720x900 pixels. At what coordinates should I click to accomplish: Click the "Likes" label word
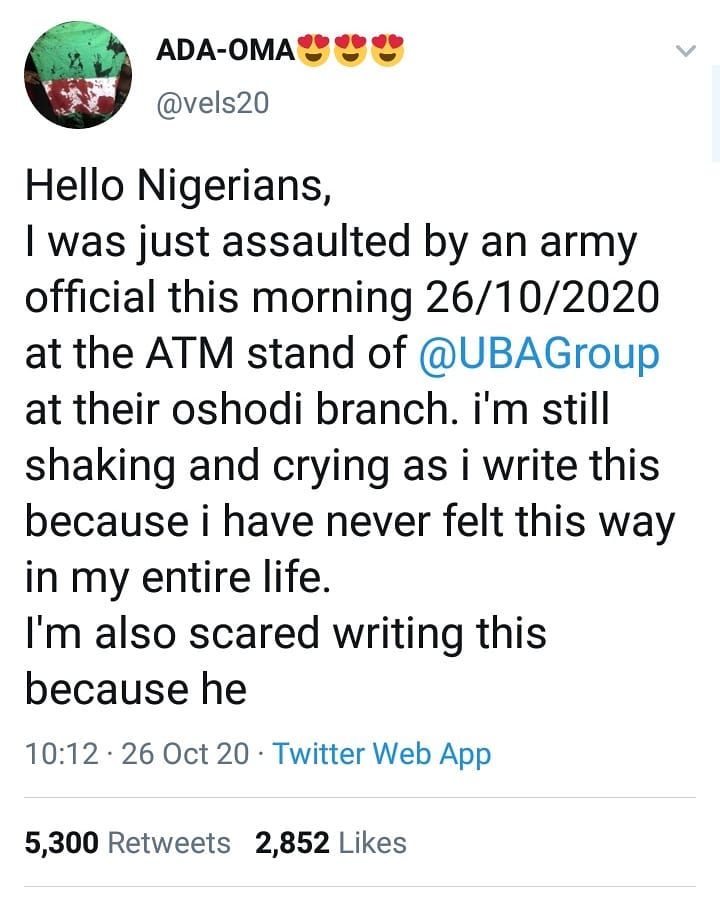(373, 843)
